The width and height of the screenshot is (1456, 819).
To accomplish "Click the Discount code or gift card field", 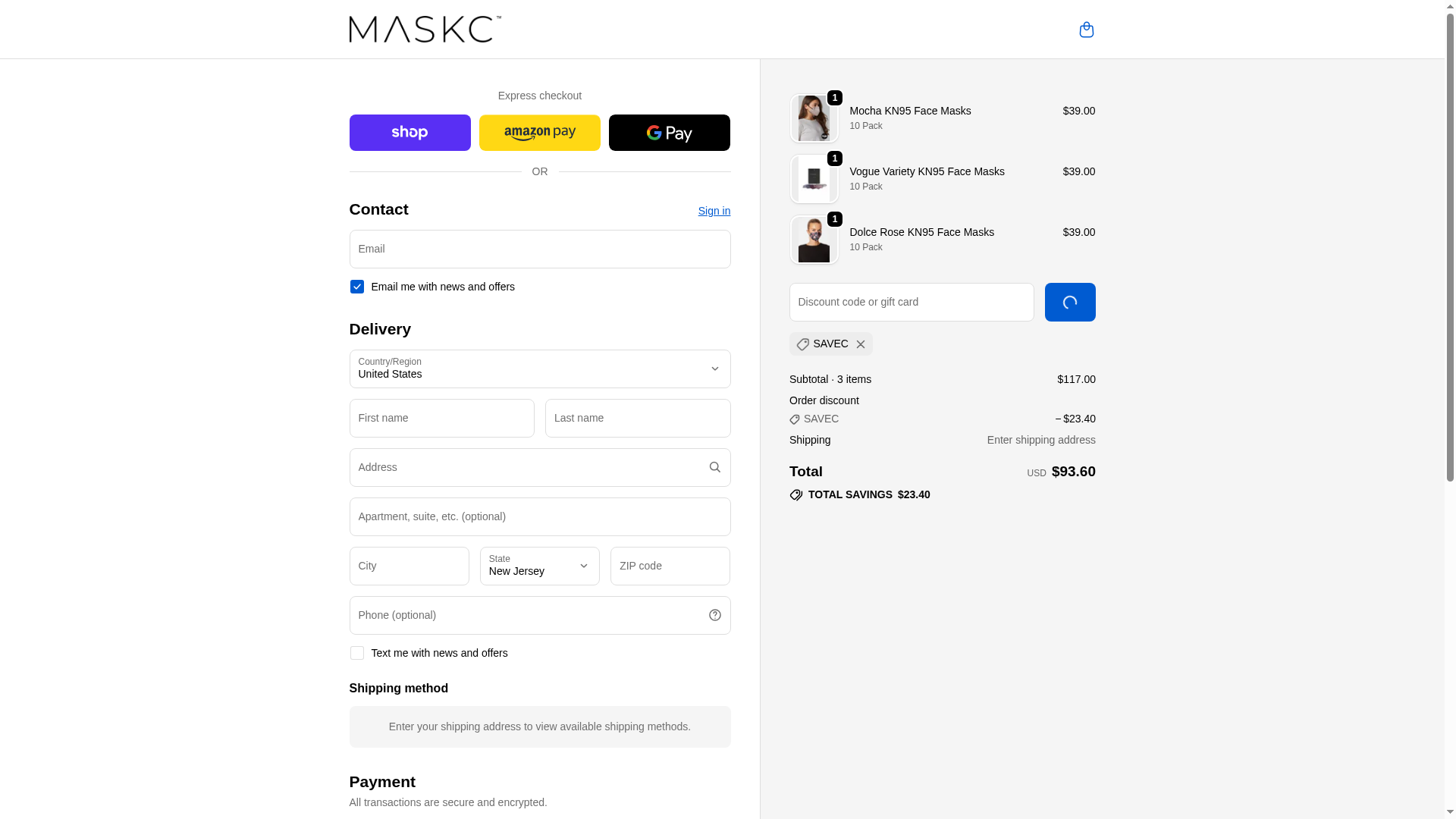I will pyautogui.click(x=911, y=302).
